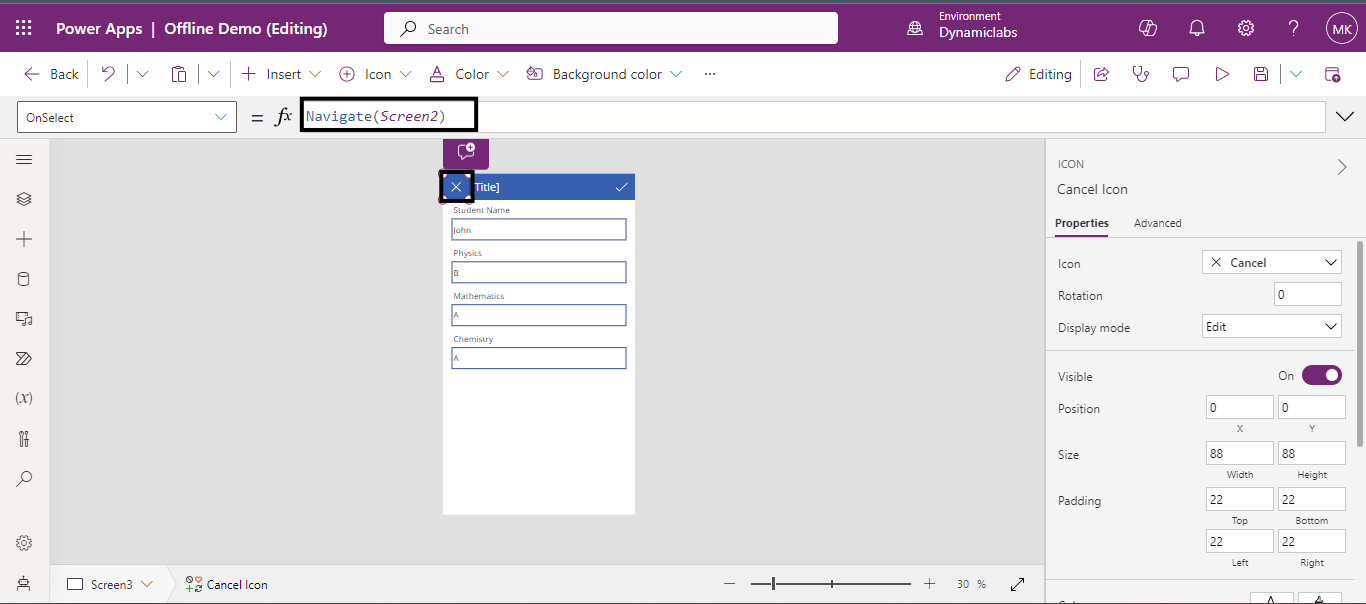Viewport: 1366px width, 604px height.
Task: Save the app with the disk icon
Action: pyautogui.click(x=1261, y=74)
